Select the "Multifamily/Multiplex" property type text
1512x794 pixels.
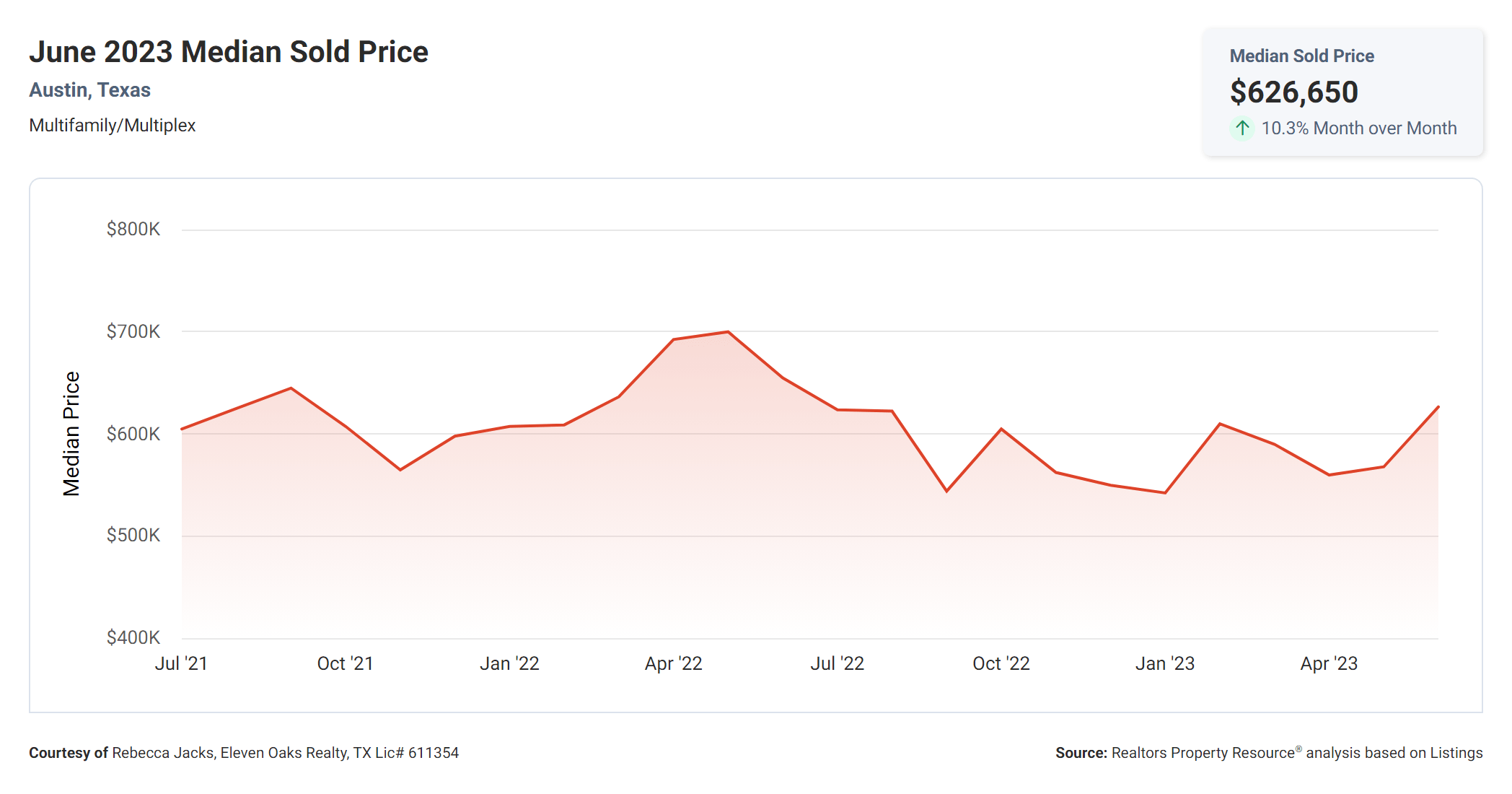112,126
